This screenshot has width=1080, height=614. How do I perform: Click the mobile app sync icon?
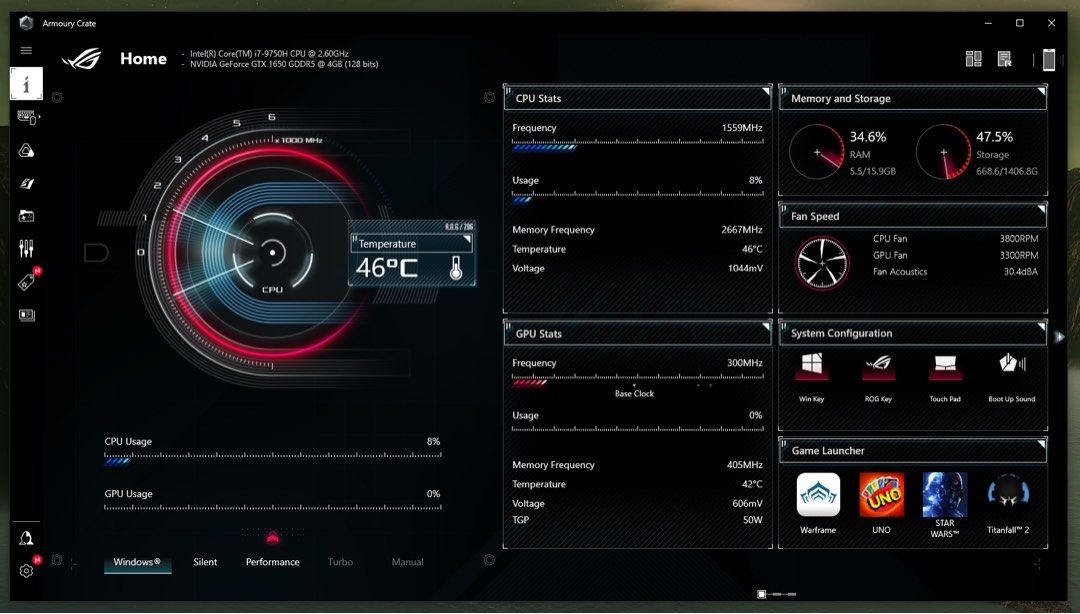[x=1048, y=59]
